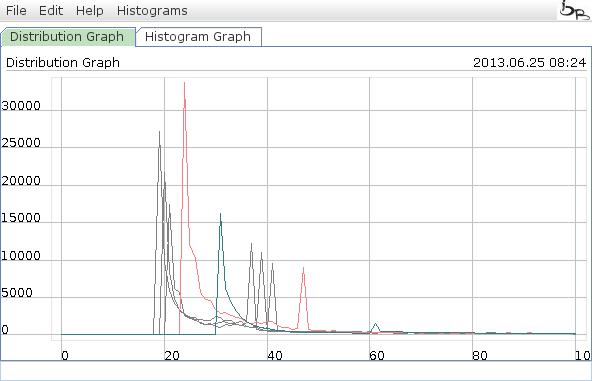Image resolution: width=592 pixels, height=381 pixels.
Task: Click the 30000 y-axis label
Action: [x=21, y=106]
